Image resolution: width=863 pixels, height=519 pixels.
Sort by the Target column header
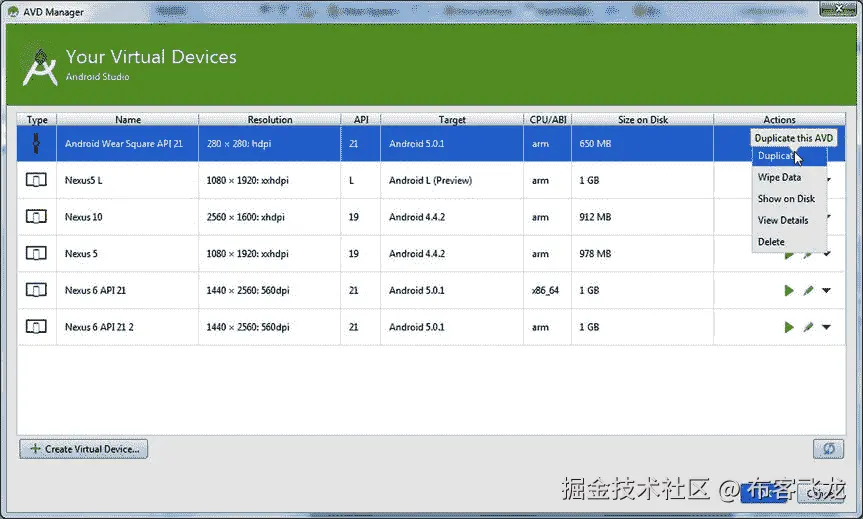452,119
